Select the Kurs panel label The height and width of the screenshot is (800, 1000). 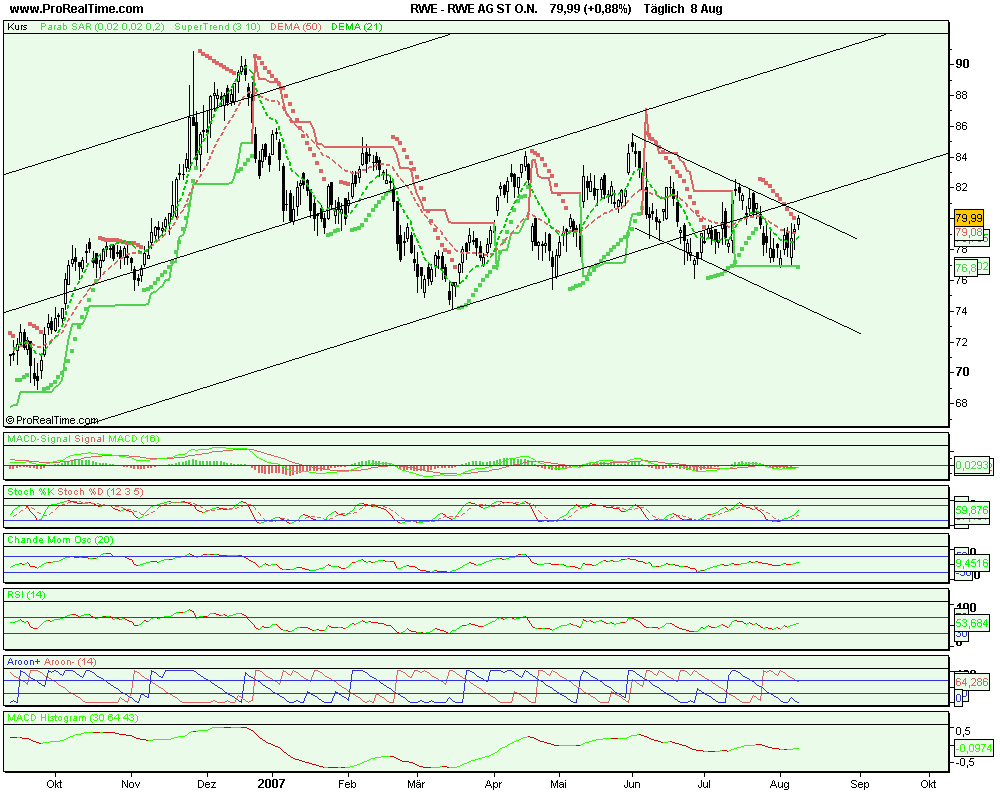17,28
